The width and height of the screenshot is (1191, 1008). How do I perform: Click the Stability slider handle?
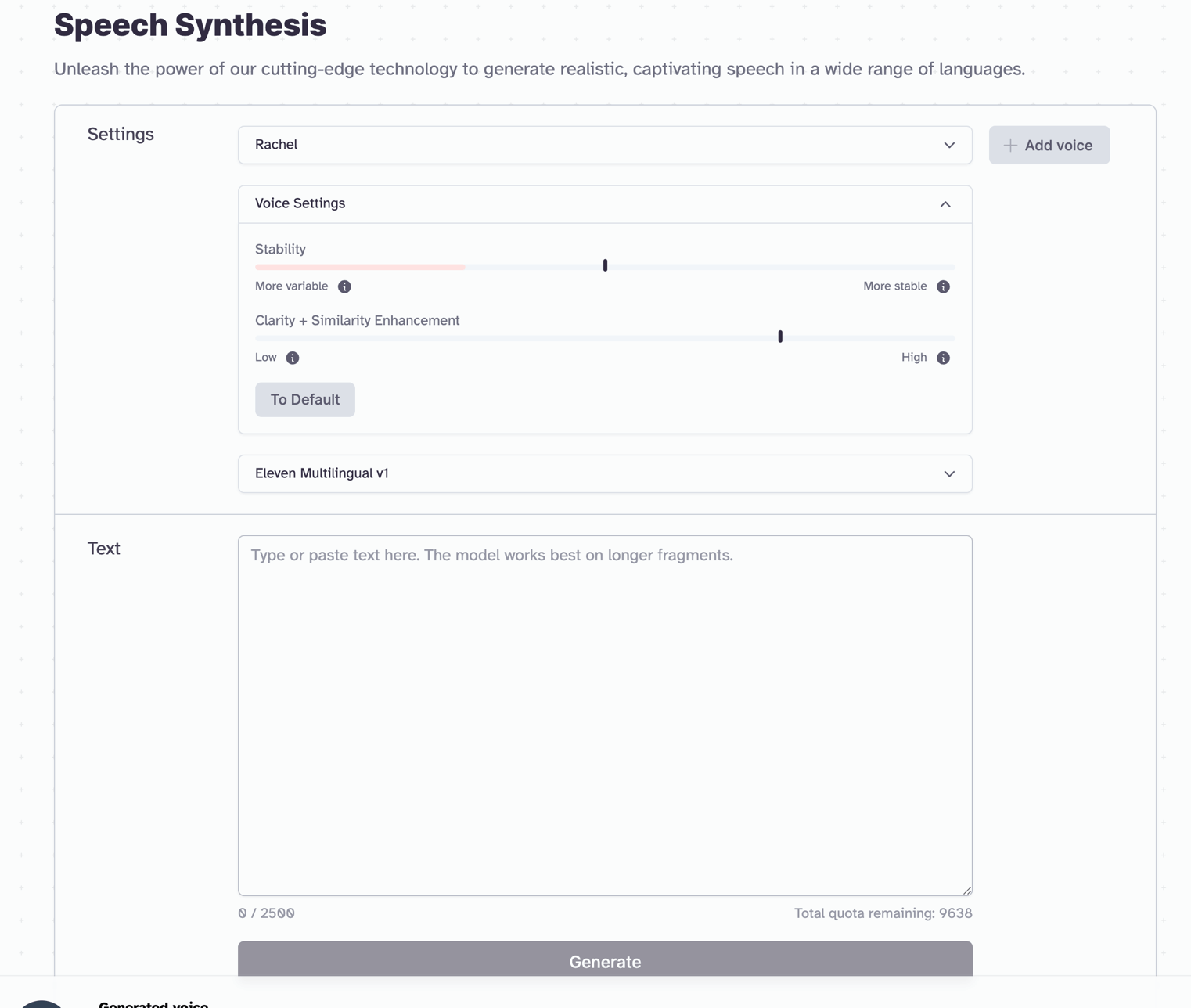pyautogui.click(x=605, y=266)
